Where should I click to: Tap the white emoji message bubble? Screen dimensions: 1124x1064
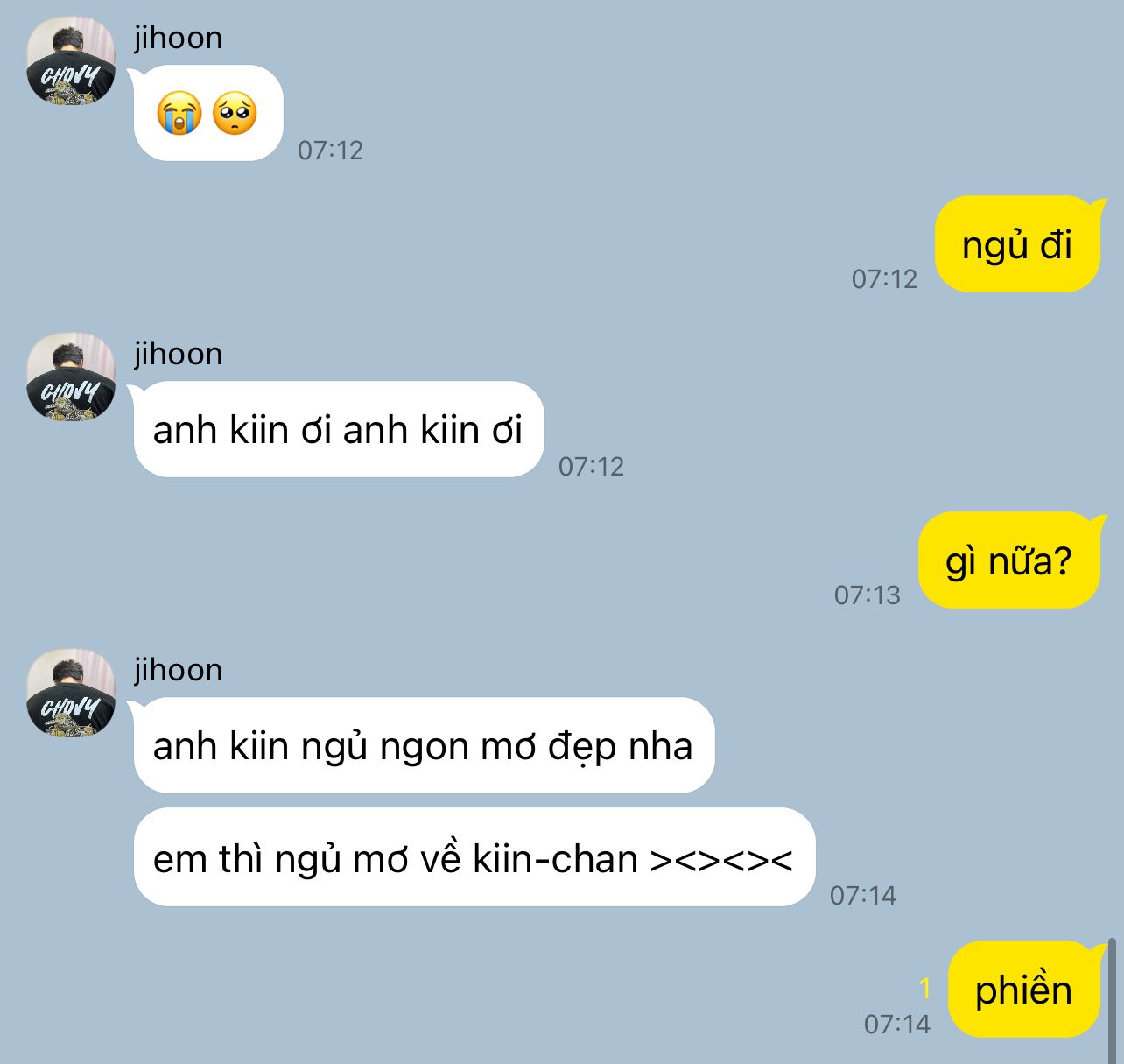tap(208, 113)
